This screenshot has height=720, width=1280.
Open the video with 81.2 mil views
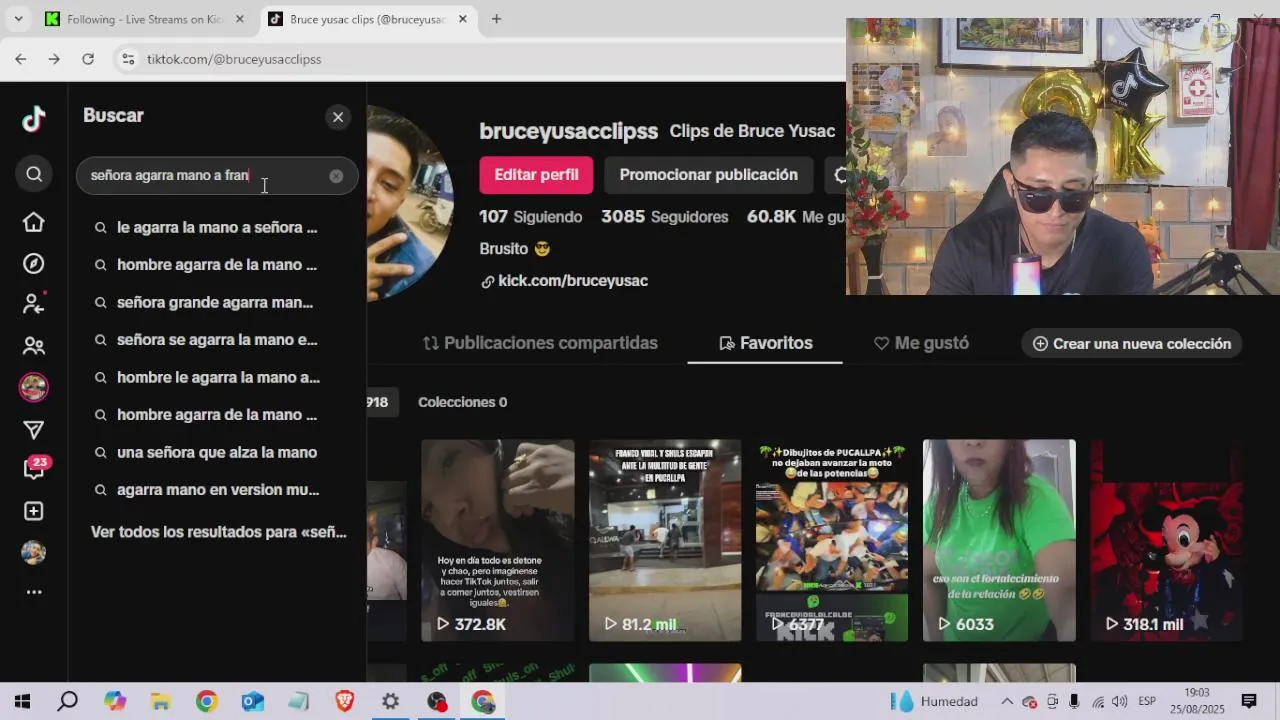[665, 540]
